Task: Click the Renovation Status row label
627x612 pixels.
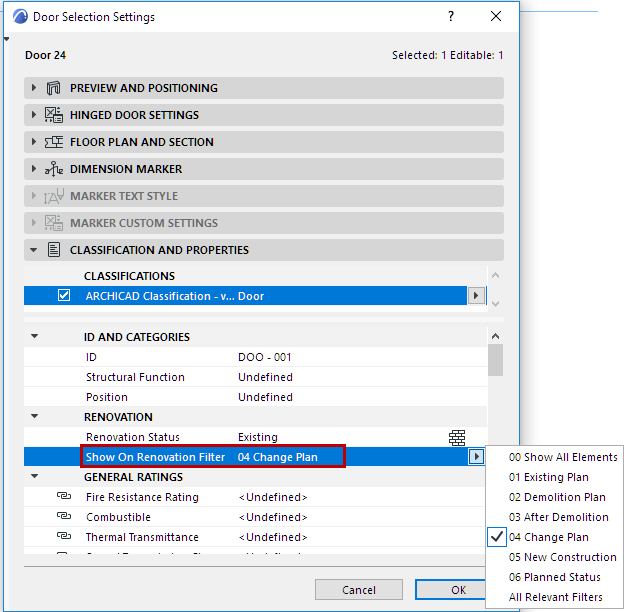Action: (x=133, y=437)
